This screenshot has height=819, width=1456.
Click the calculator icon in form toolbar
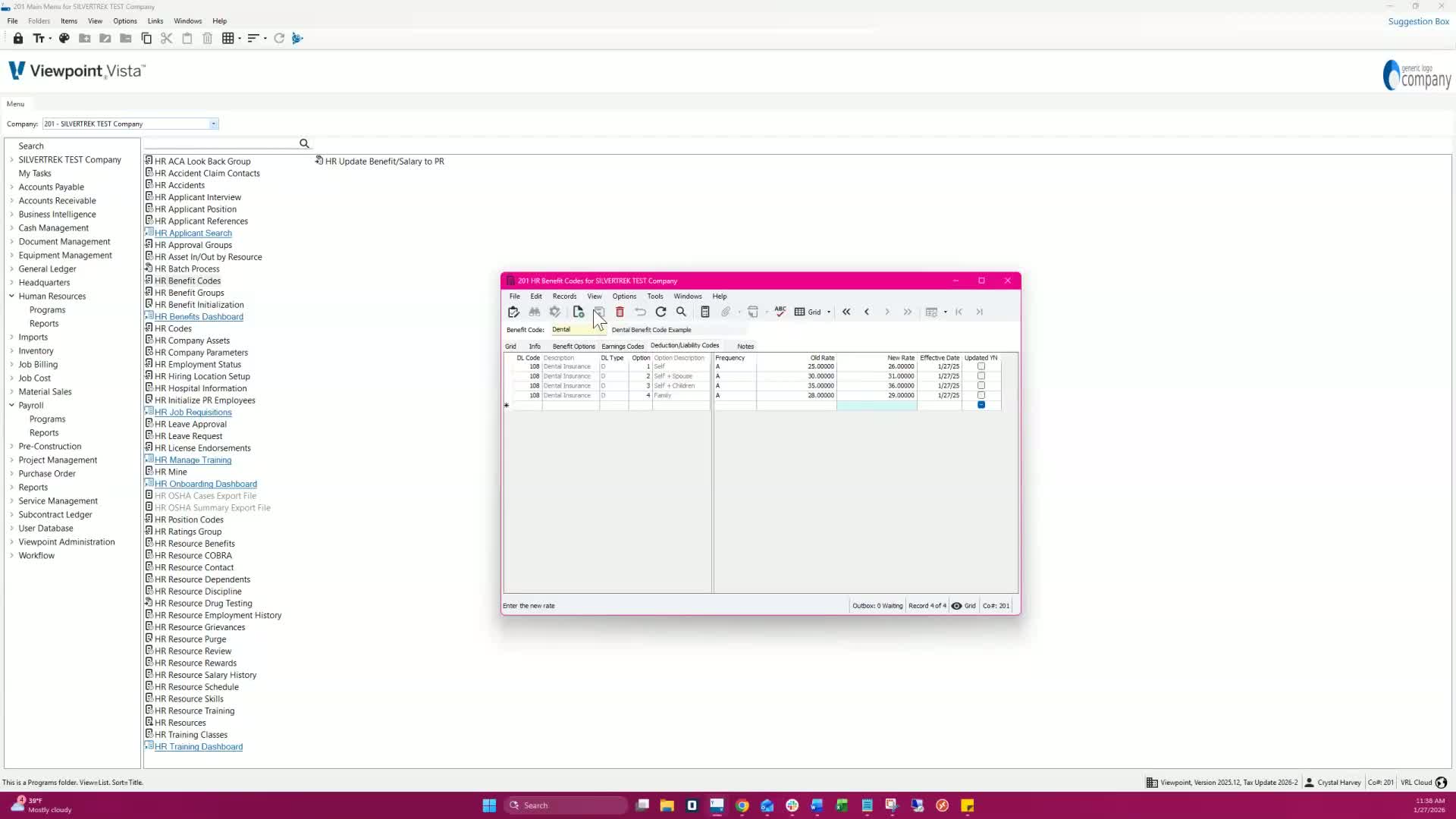(x=704, y=312)
